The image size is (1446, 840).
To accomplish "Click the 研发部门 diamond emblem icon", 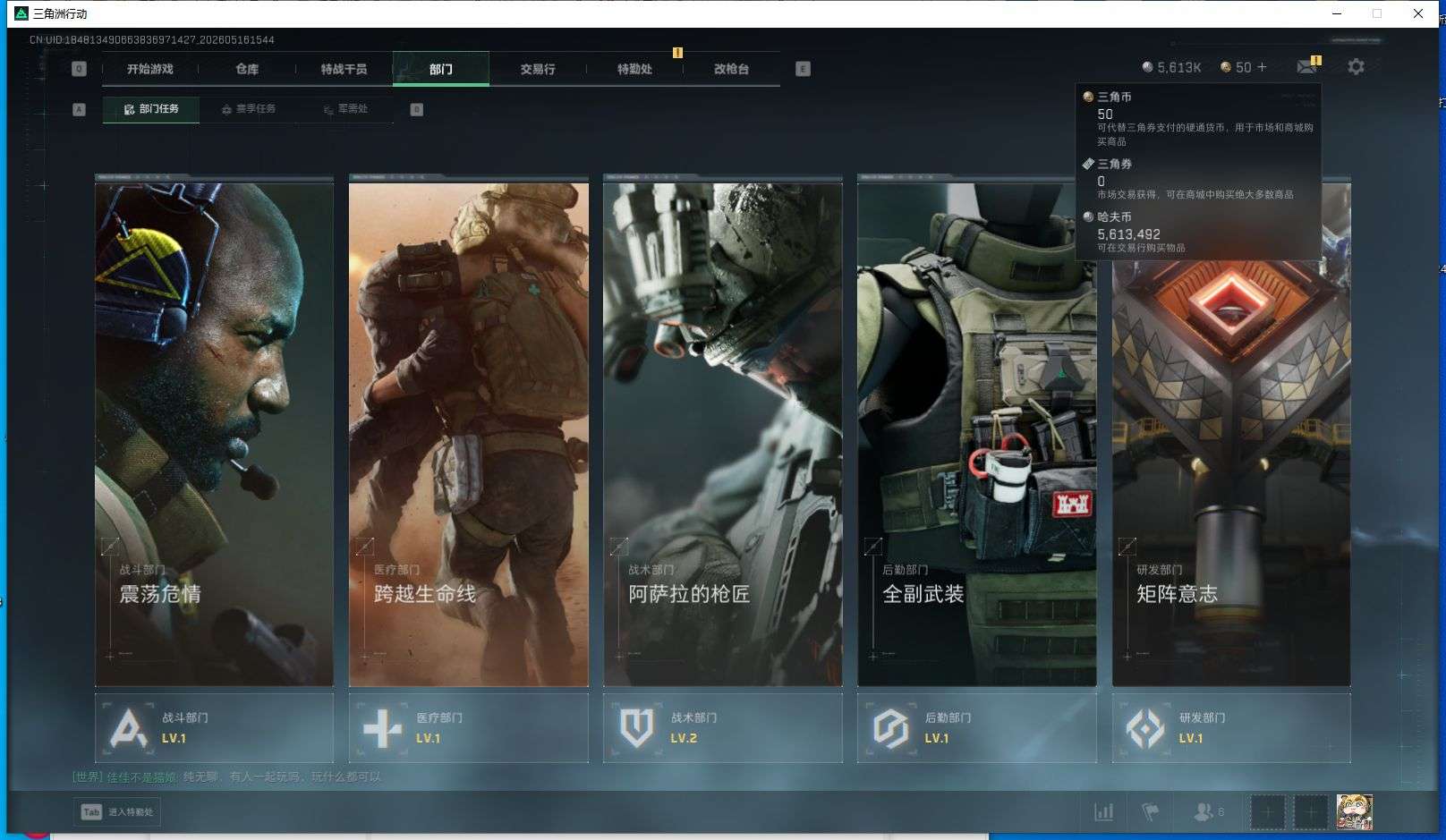I will coord(1144,728).
